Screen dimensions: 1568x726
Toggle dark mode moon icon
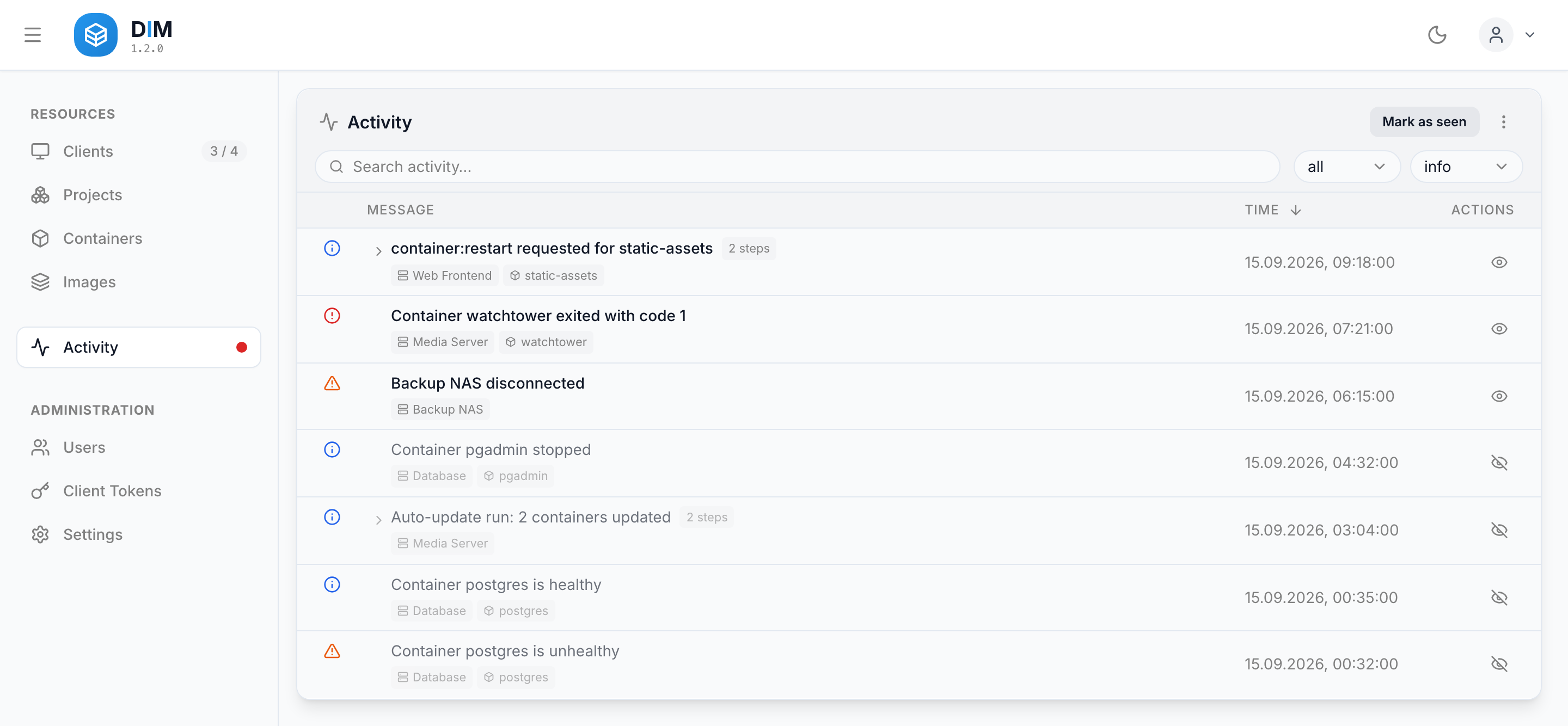(x=1437, y=35)
